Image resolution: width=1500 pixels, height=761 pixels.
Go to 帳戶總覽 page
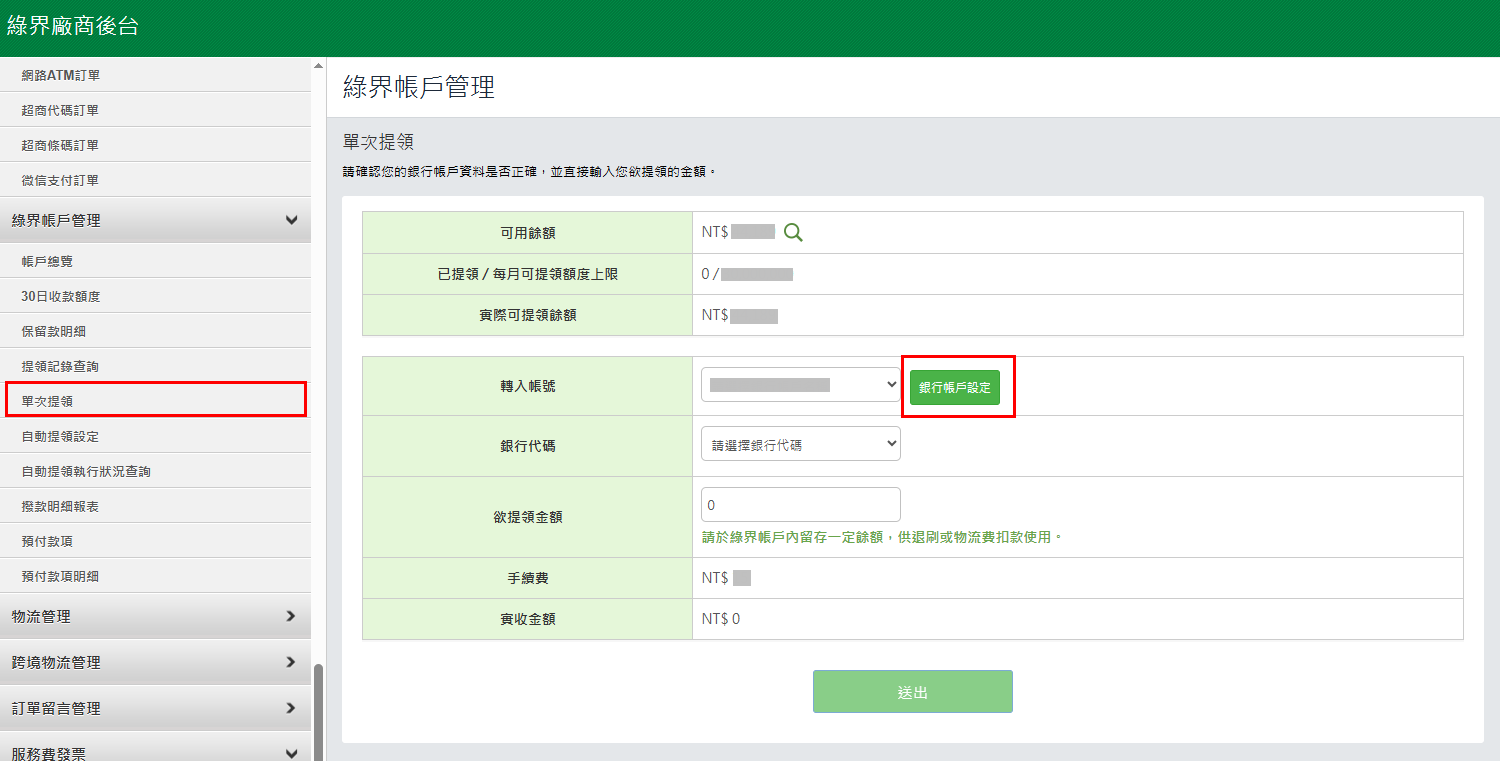[x=155, y=261]
